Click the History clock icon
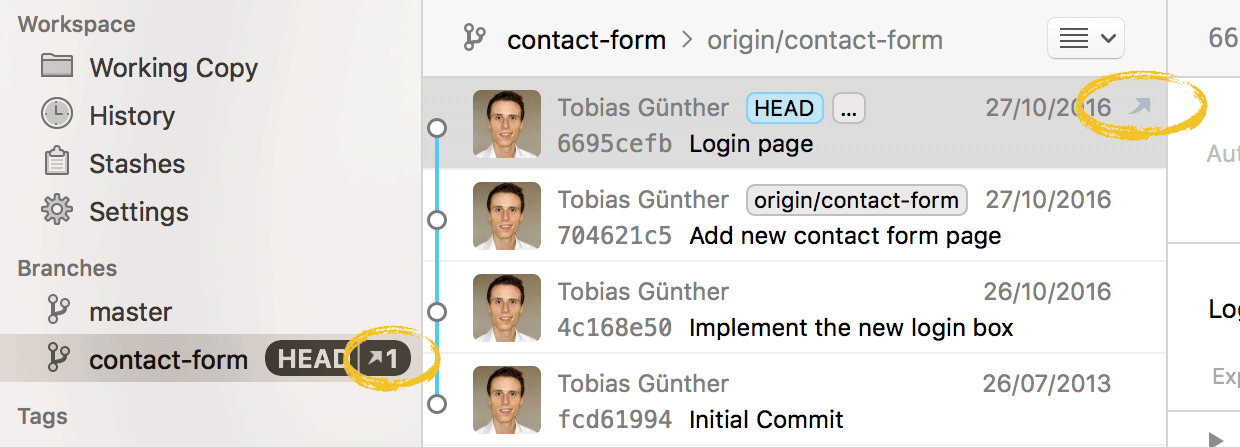The width and height of the screenshot is (1240, 447). (57, 115)
